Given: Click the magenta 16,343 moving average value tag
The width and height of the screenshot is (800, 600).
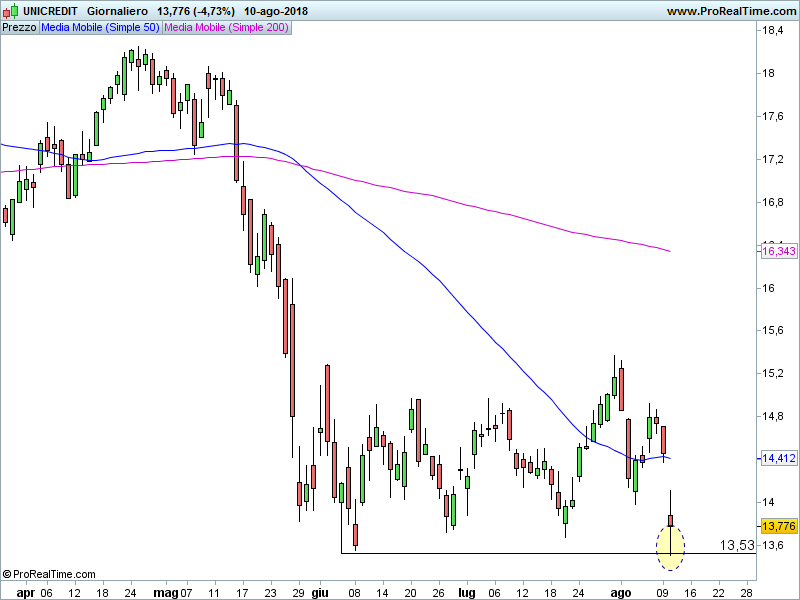Looking at the screenshot, I should (779, 251).
